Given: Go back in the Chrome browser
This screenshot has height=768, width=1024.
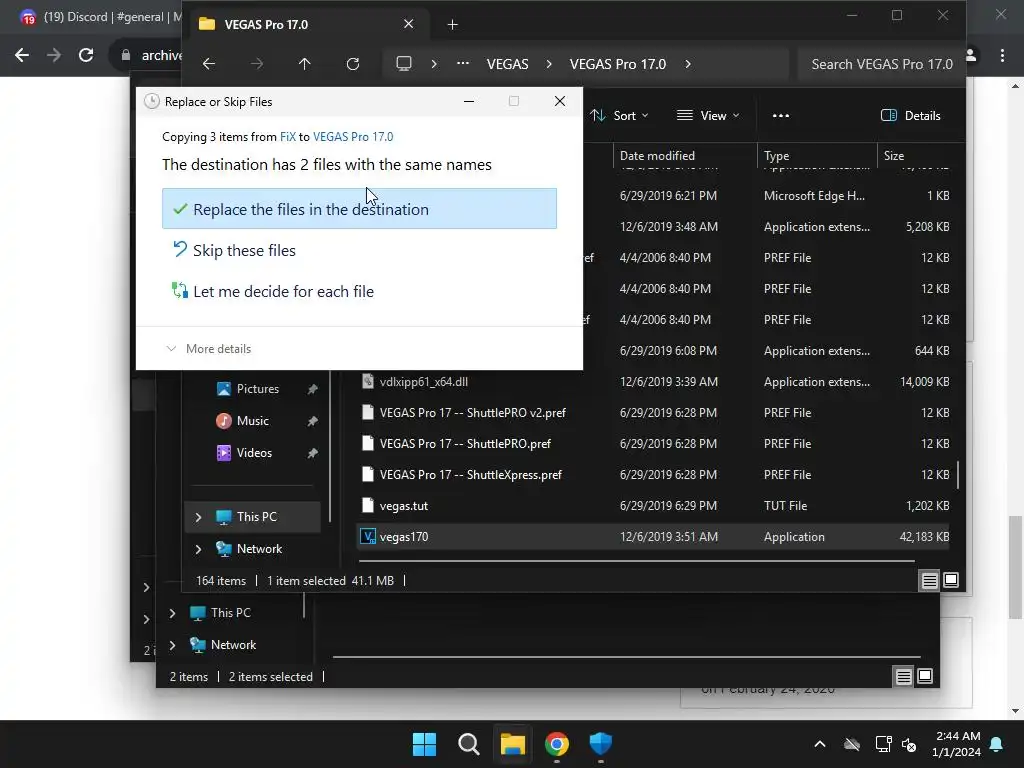Looking at the screenshot, I should click(22, 55).
